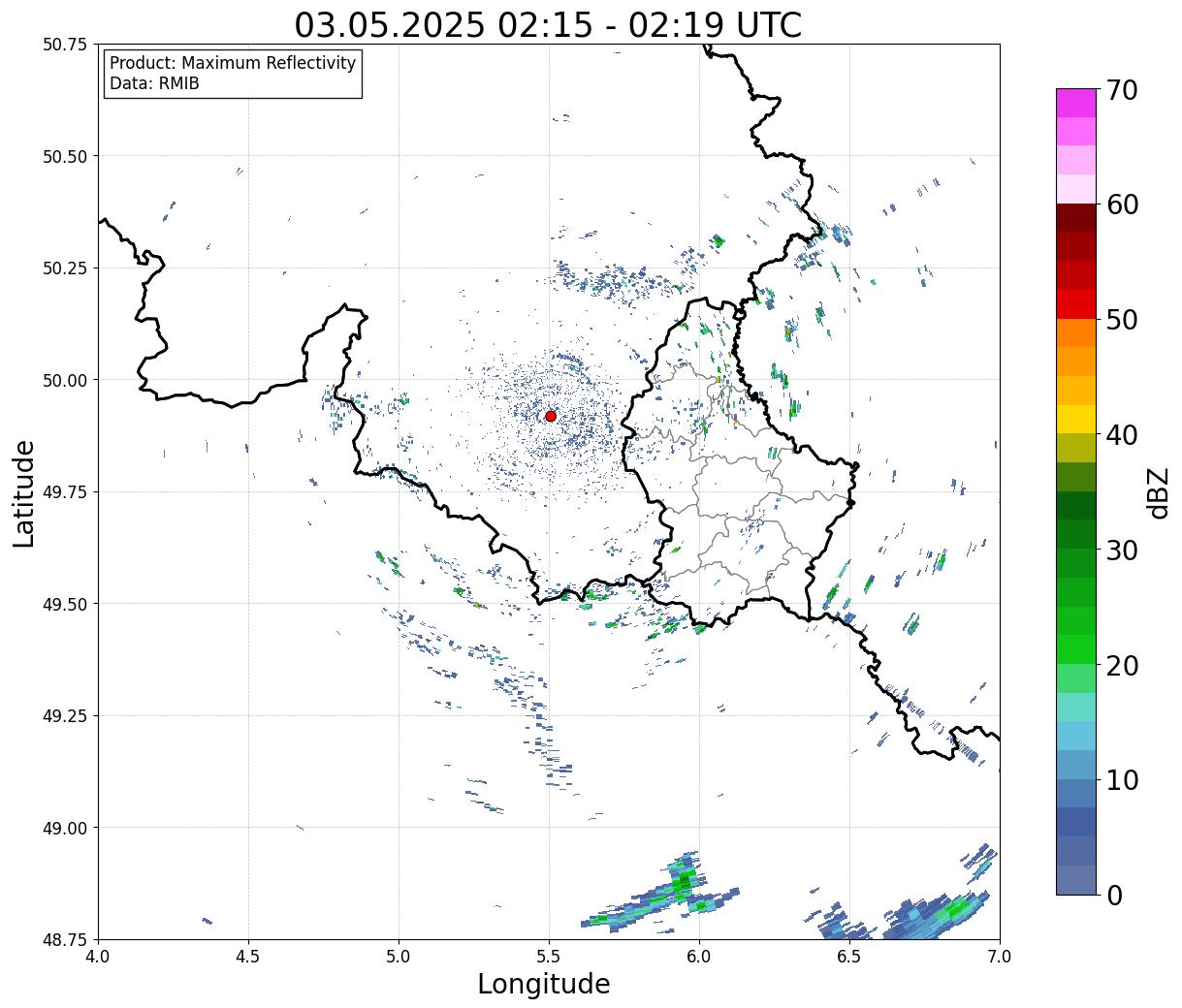Image resolution: width=1182 pixels, height=1008 pixels.
Task: Click the latitude tick label 50.50
Action: (x=64, y=156)
